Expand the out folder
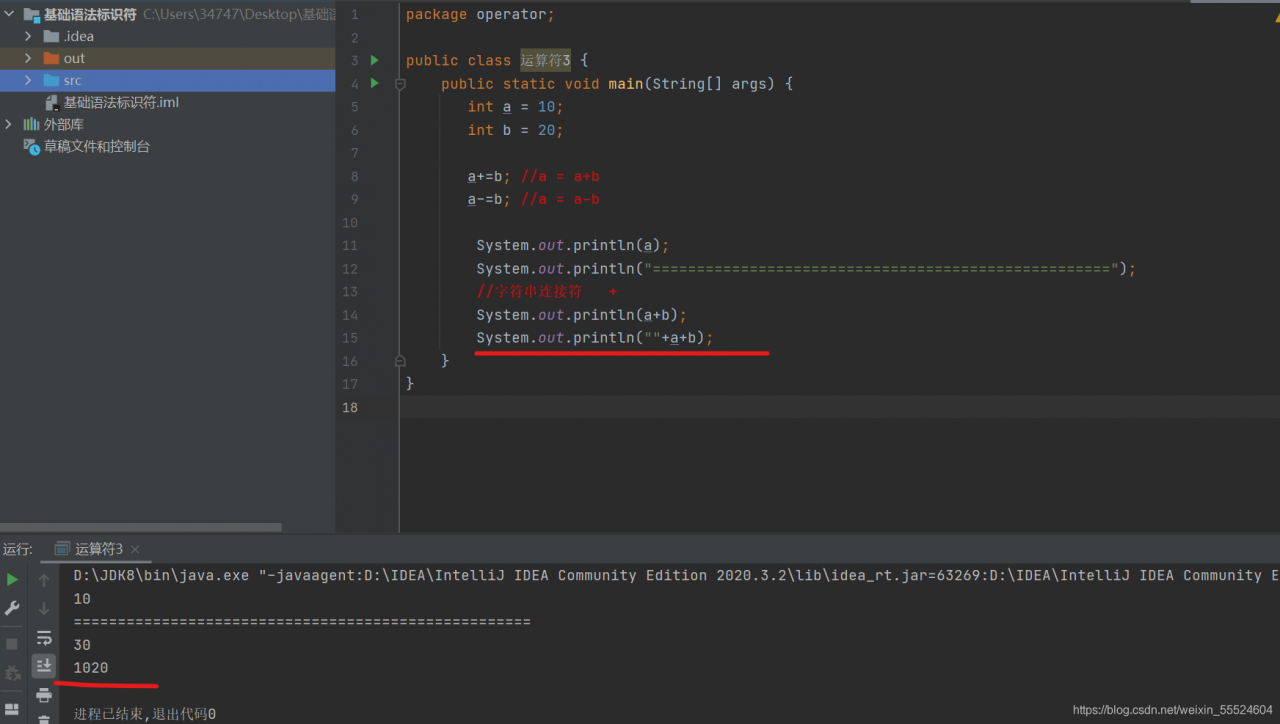 [x=29, y=58]
